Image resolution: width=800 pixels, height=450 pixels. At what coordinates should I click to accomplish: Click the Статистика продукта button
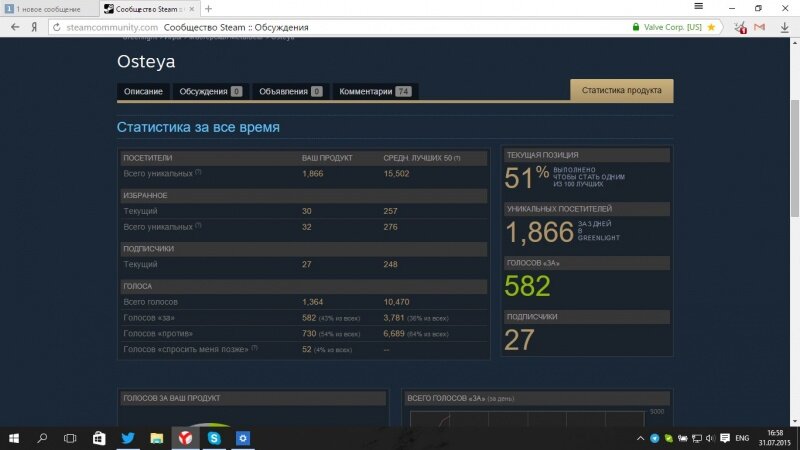tap(621, 90)
